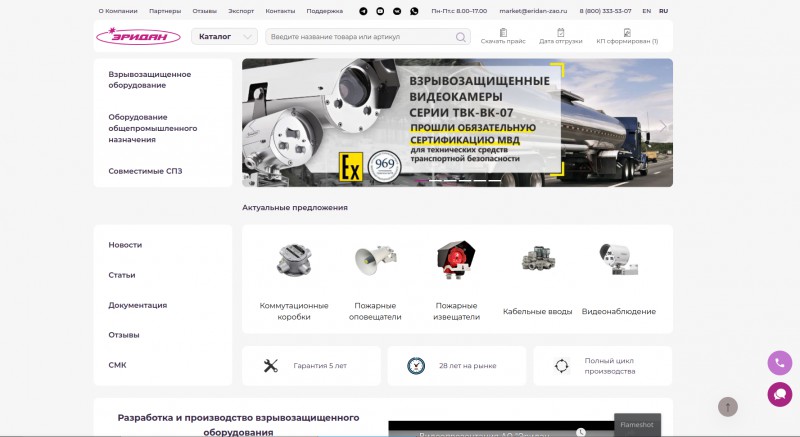Open Оборудование общепромышленного назначения category
This screenshot has height=437, width=800.
pyautogui.click(x=153, y=128)
